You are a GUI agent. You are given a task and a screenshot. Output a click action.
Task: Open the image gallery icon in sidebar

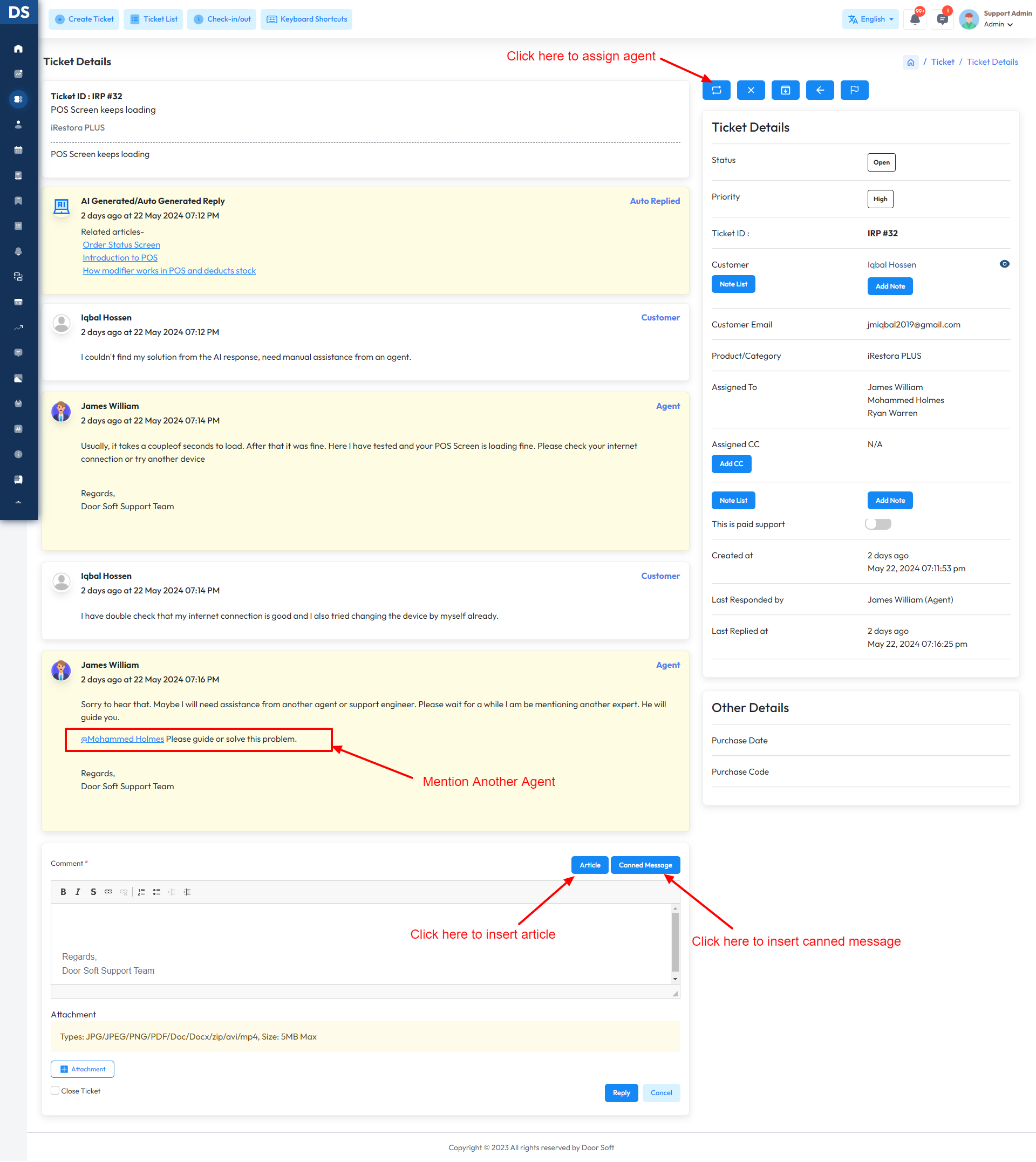[x=18, y=378]
